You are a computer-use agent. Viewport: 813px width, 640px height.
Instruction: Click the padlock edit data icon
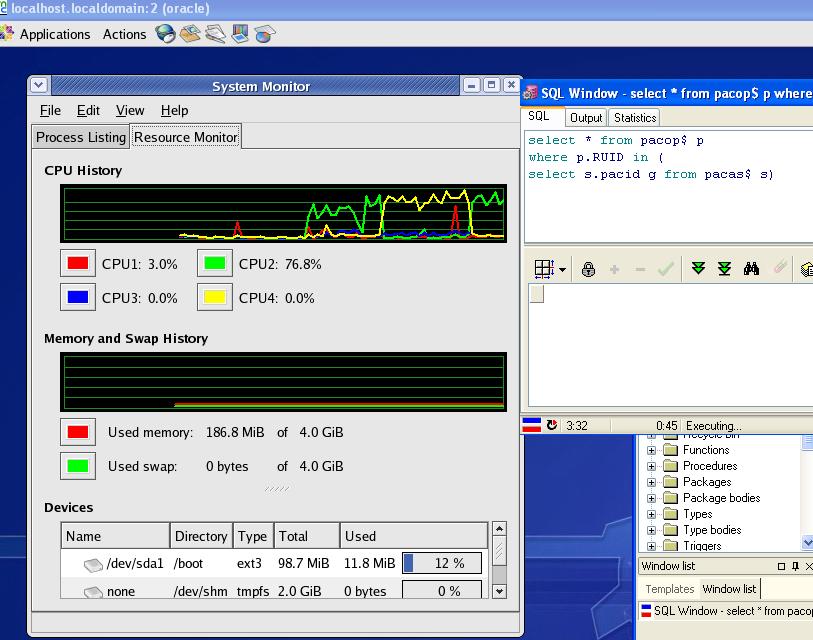(588, 269)
